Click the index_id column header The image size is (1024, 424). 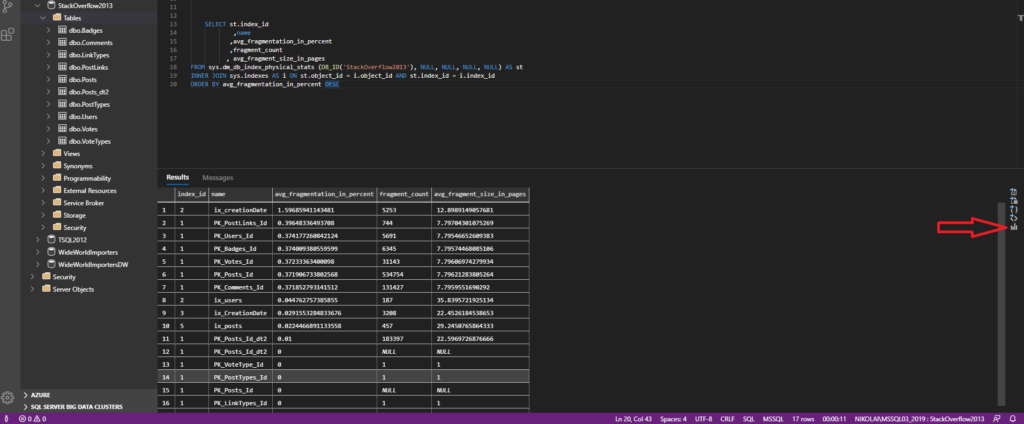[192, 194]
